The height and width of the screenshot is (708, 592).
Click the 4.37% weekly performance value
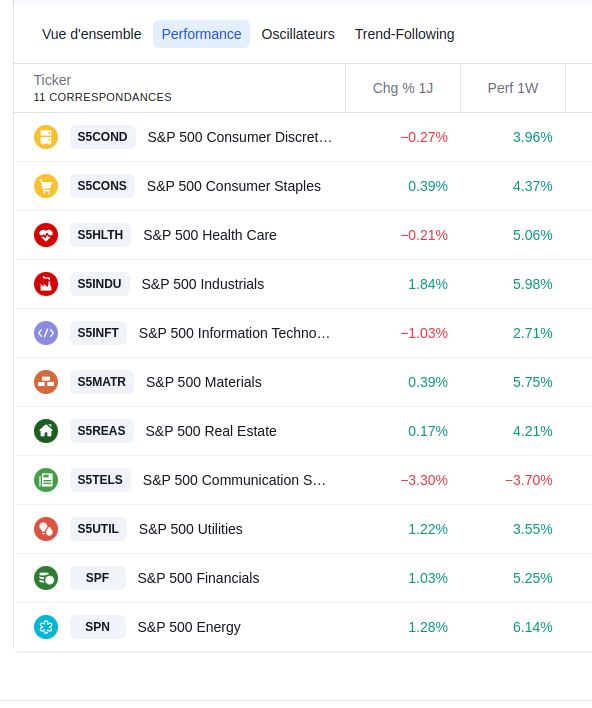pyautogui.click(x=532, y=186)
